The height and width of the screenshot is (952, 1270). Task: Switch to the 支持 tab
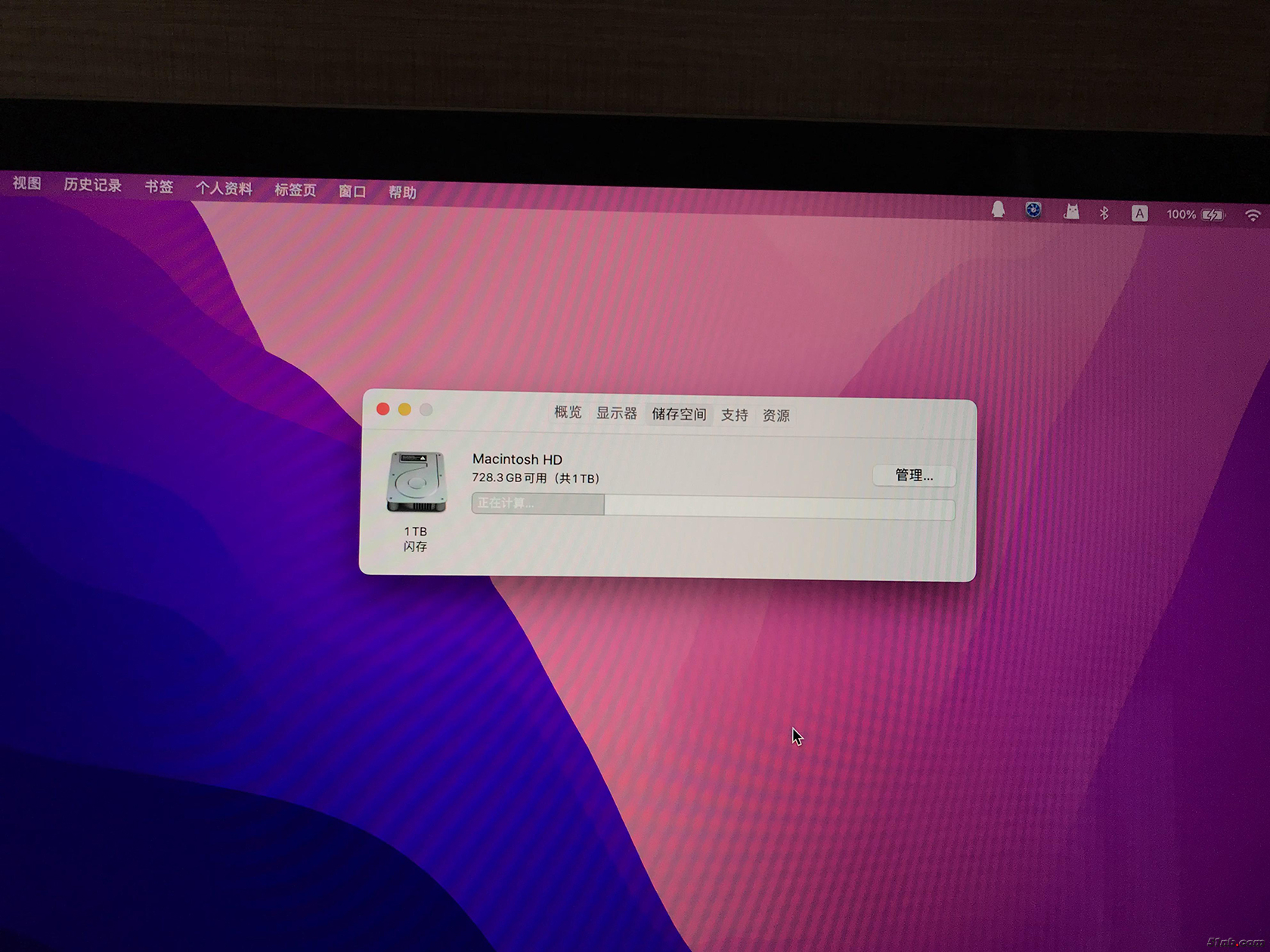point(734,415)
